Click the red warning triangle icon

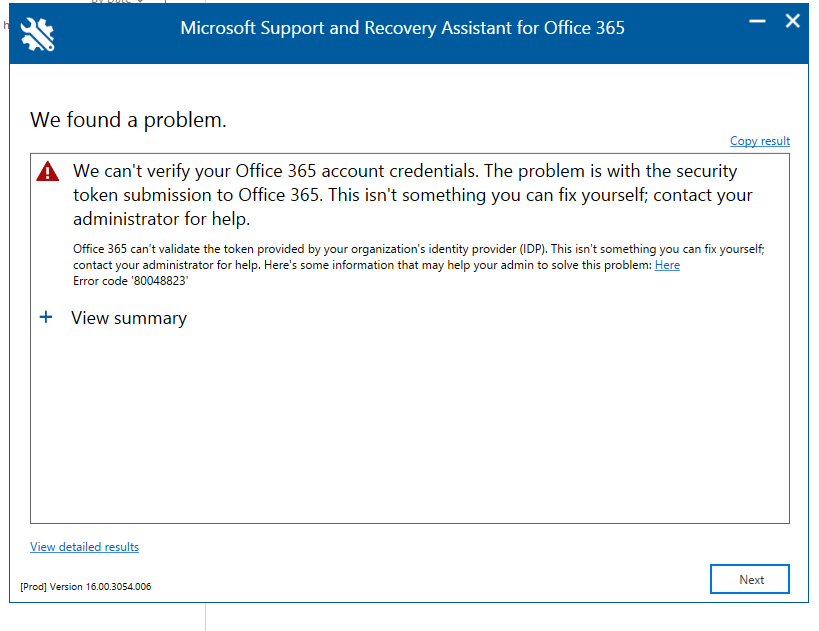click(47, 173)
